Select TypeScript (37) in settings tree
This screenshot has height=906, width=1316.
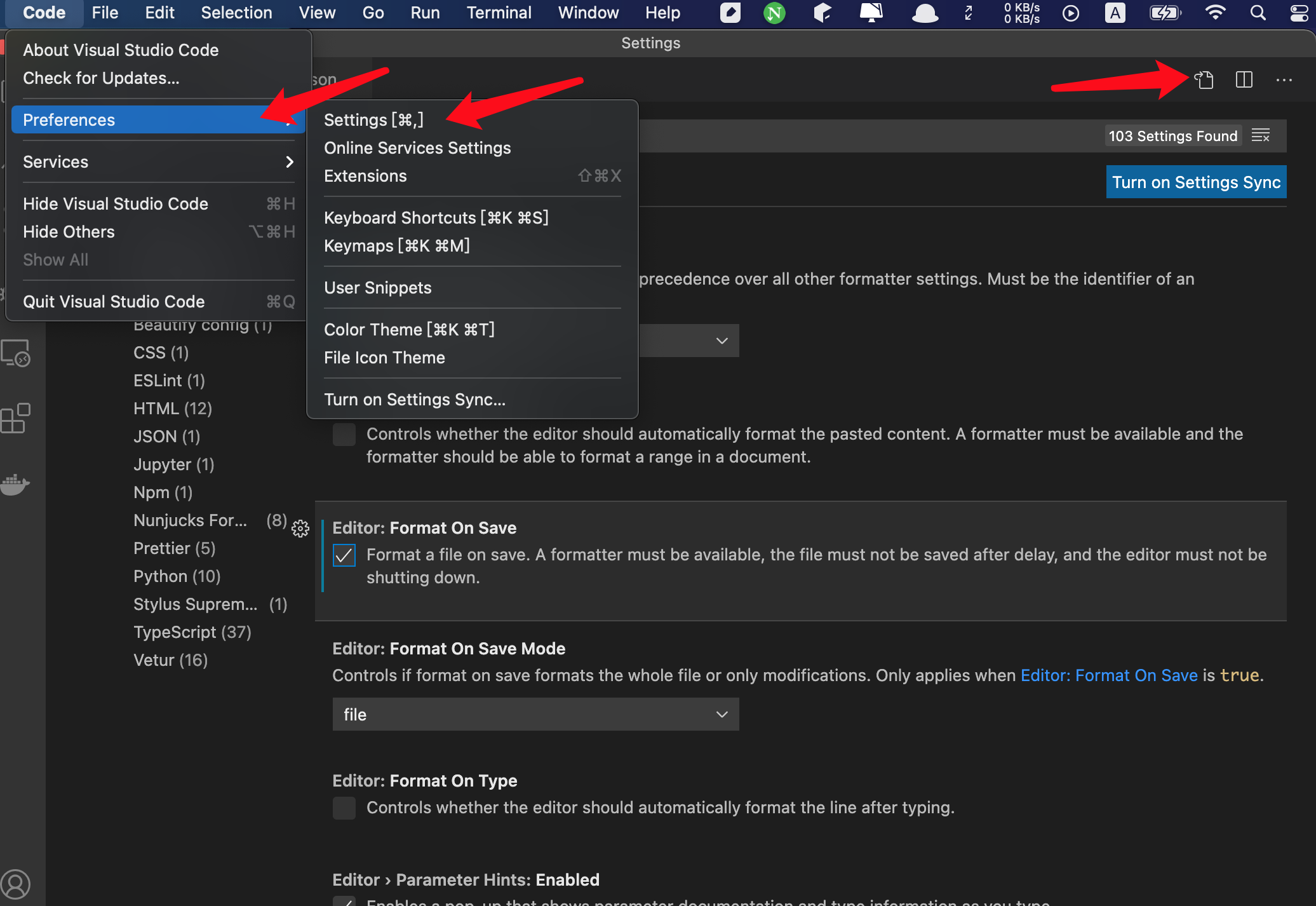[x=192, y=632]
